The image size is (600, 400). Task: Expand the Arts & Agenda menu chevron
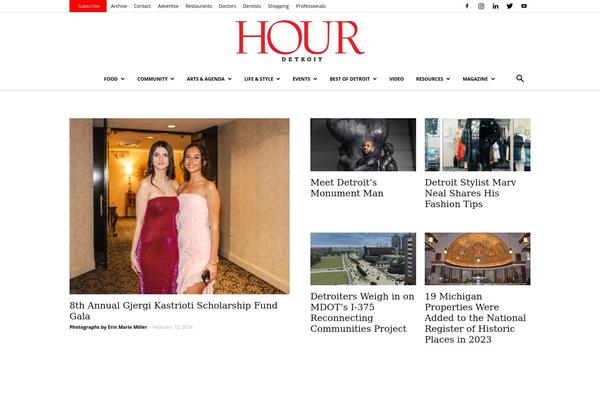point(230,79)
